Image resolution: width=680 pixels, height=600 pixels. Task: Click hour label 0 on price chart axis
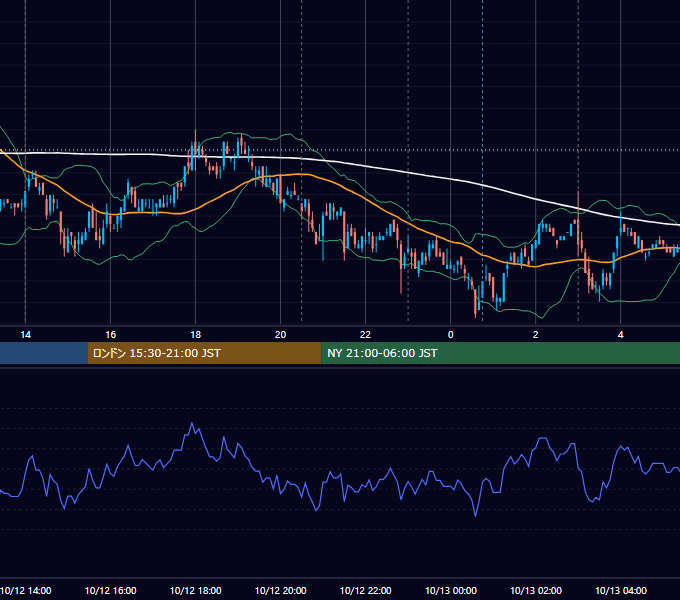coord(451,334)
